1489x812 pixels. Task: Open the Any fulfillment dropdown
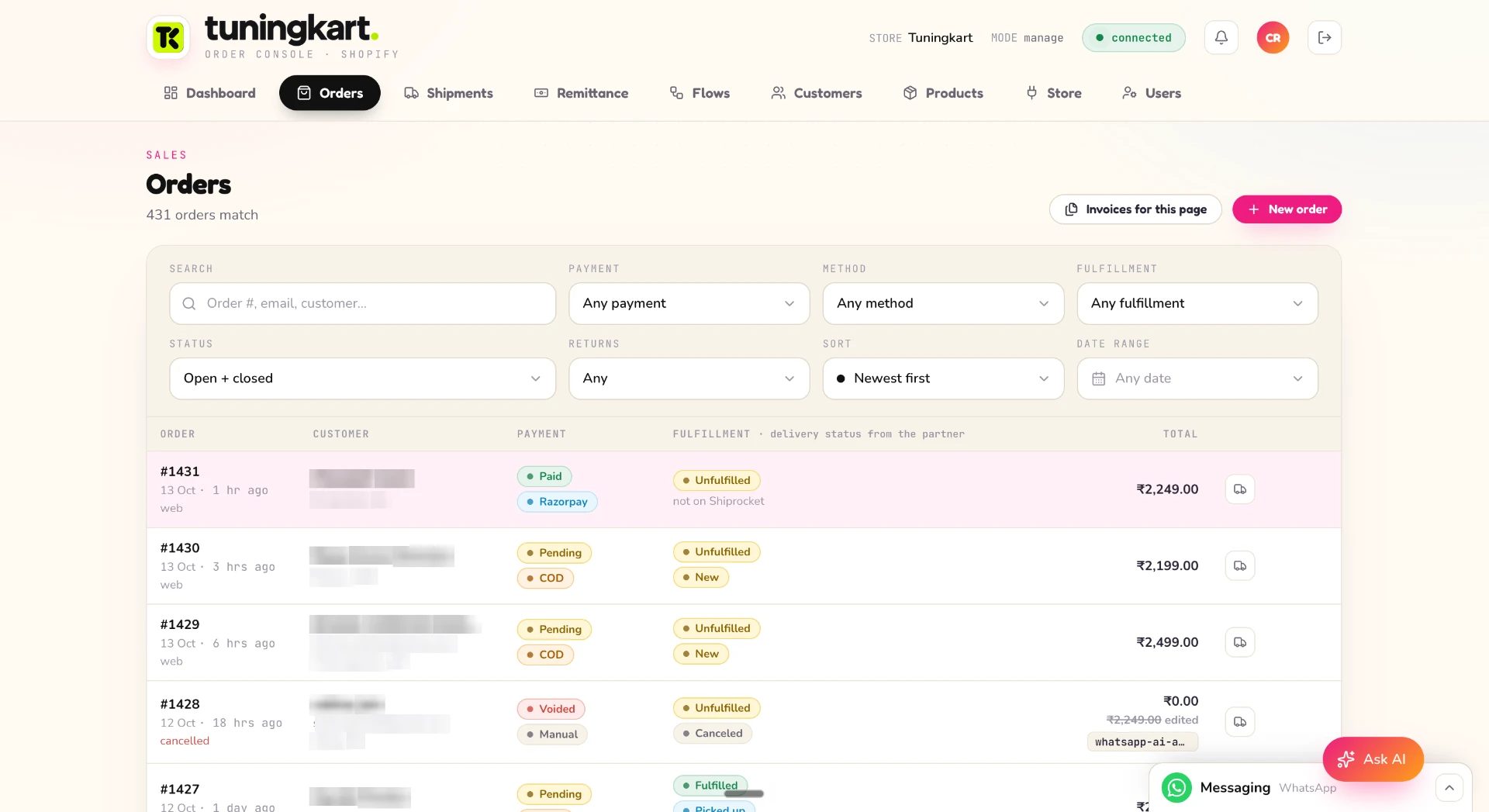click(1197, 303)
